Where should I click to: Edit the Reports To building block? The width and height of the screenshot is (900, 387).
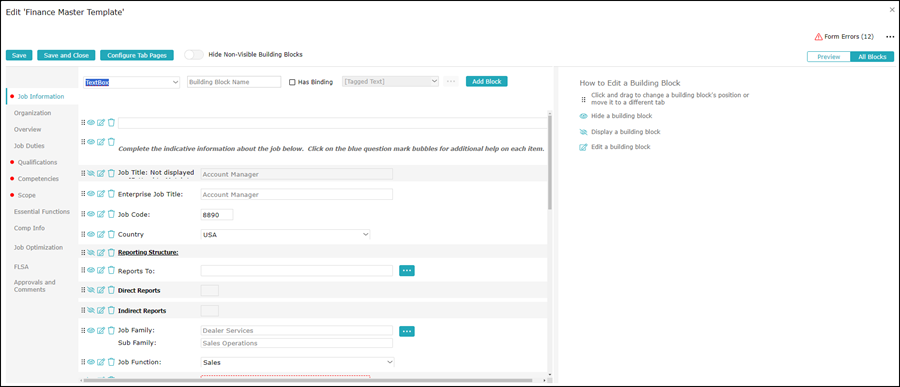click(101, 270)
